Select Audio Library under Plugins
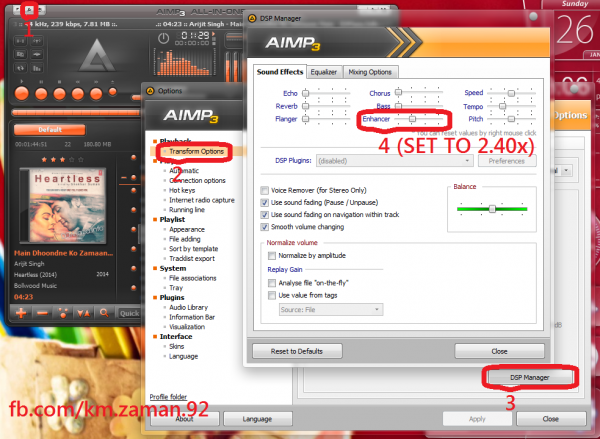 tap(188, 307)
